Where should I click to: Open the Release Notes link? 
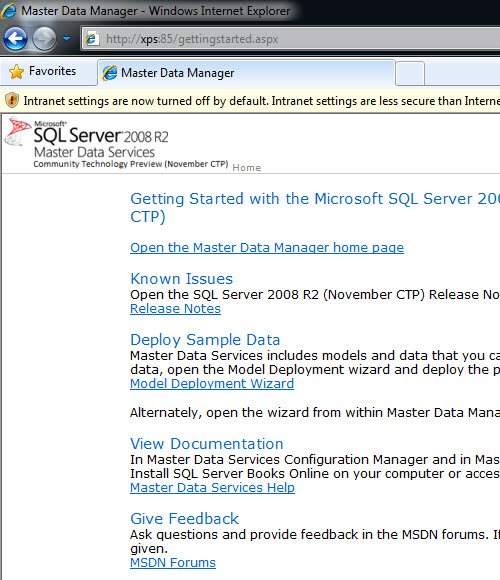pyautogui.click(x=175, y=308)
